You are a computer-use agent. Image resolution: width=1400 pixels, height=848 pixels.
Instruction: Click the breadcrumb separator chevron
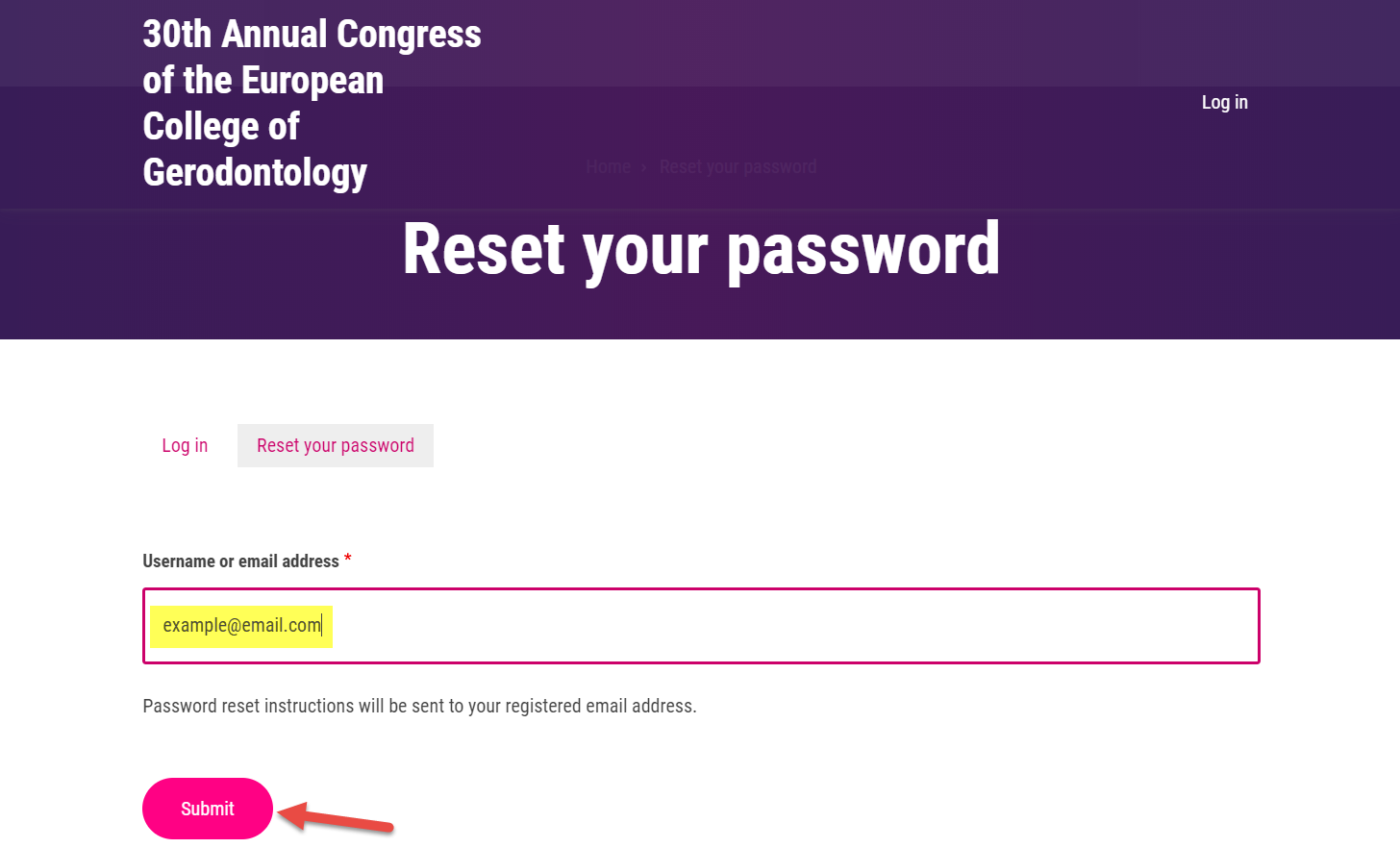pos(644,167)
